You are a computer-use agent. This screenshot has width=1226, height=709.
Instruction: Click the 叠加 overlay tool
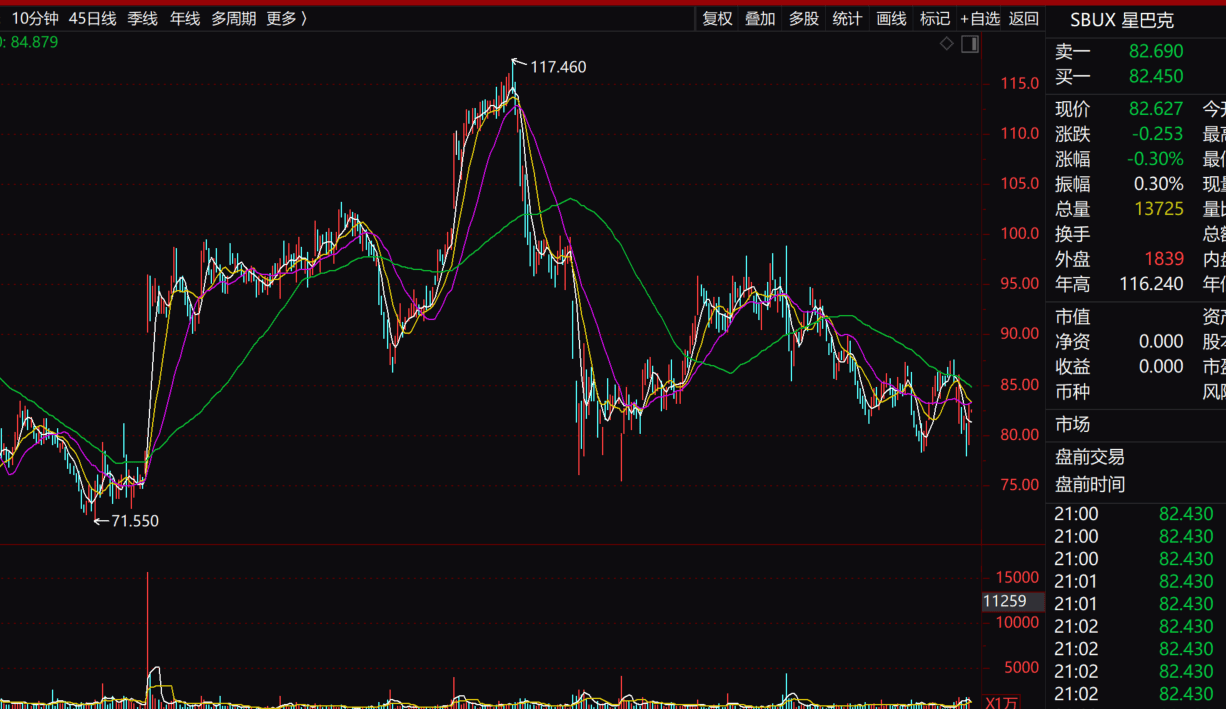(760, 18)
